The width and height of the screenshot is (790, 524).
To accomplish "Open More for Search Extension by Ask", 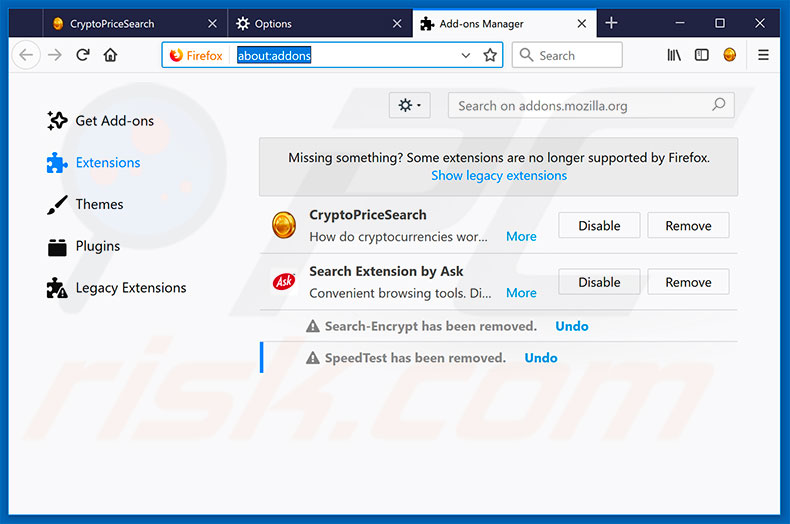I will pos(521,293).
